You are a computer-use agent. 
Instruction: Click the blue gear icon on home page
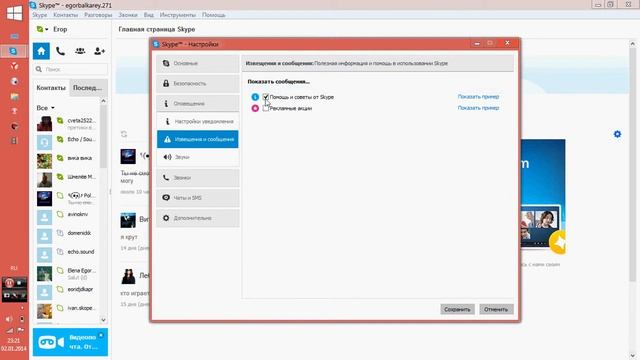pos(617,134)
